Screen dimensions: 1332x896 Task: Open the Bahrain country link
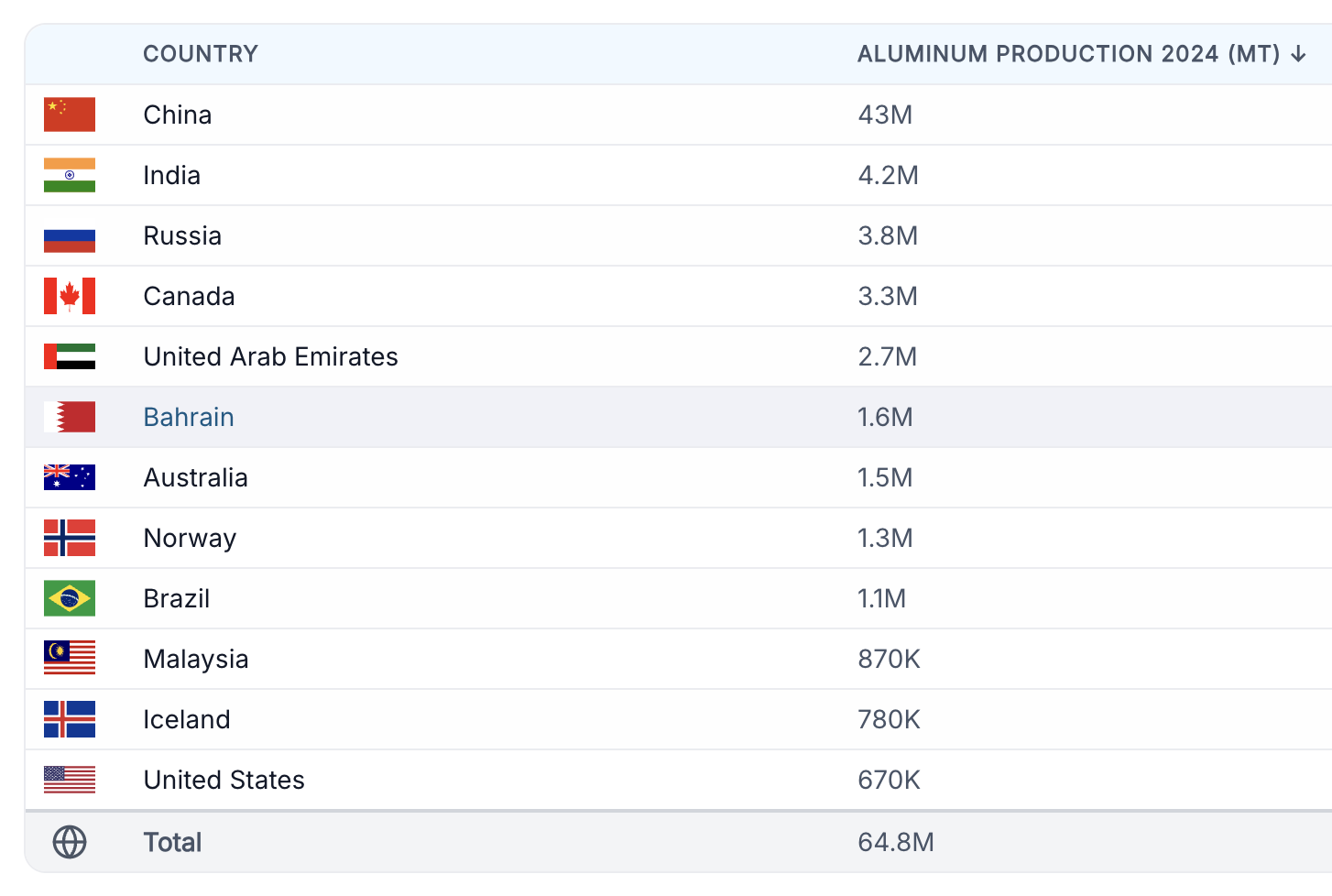pos(189,417)
